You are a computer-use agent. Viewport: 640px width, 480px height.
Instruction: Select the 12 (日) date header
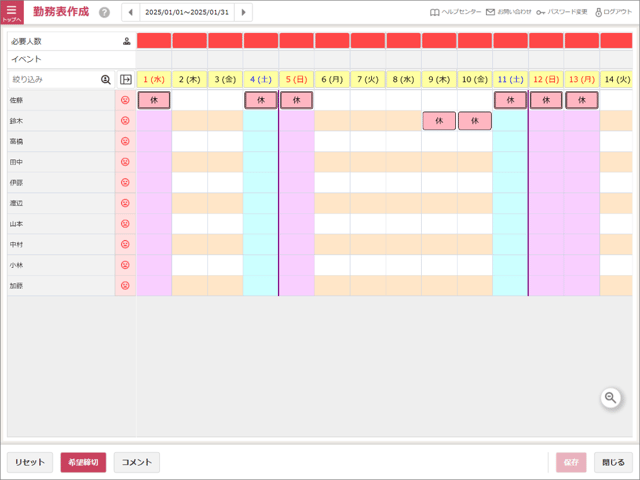pos(546,80)
